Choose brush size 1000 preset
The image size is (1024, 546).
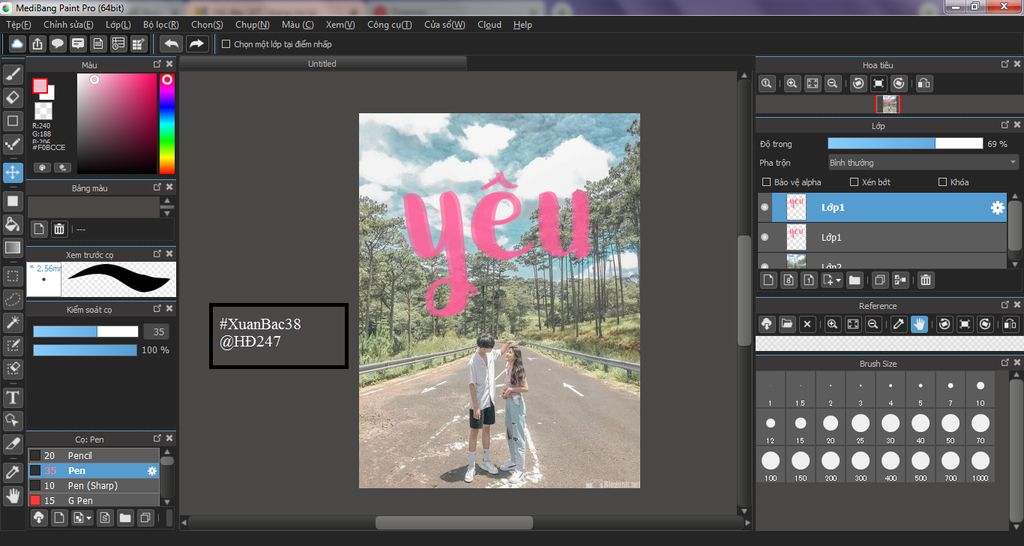pos(980,465)
